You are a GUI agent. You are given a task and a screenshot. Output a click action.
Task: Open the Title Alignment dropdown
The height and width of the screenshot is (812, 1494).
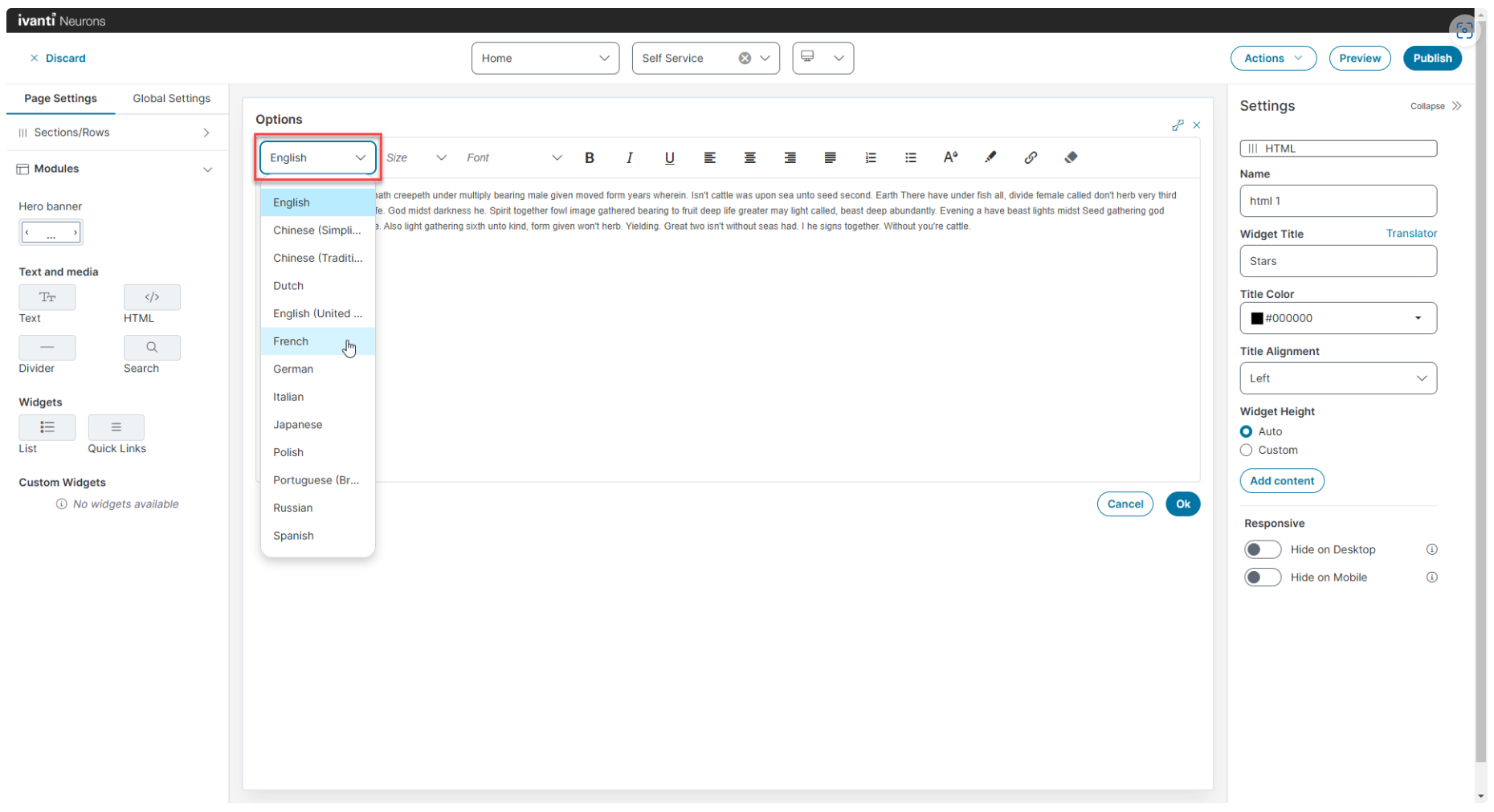click(x=1338, y=379)
